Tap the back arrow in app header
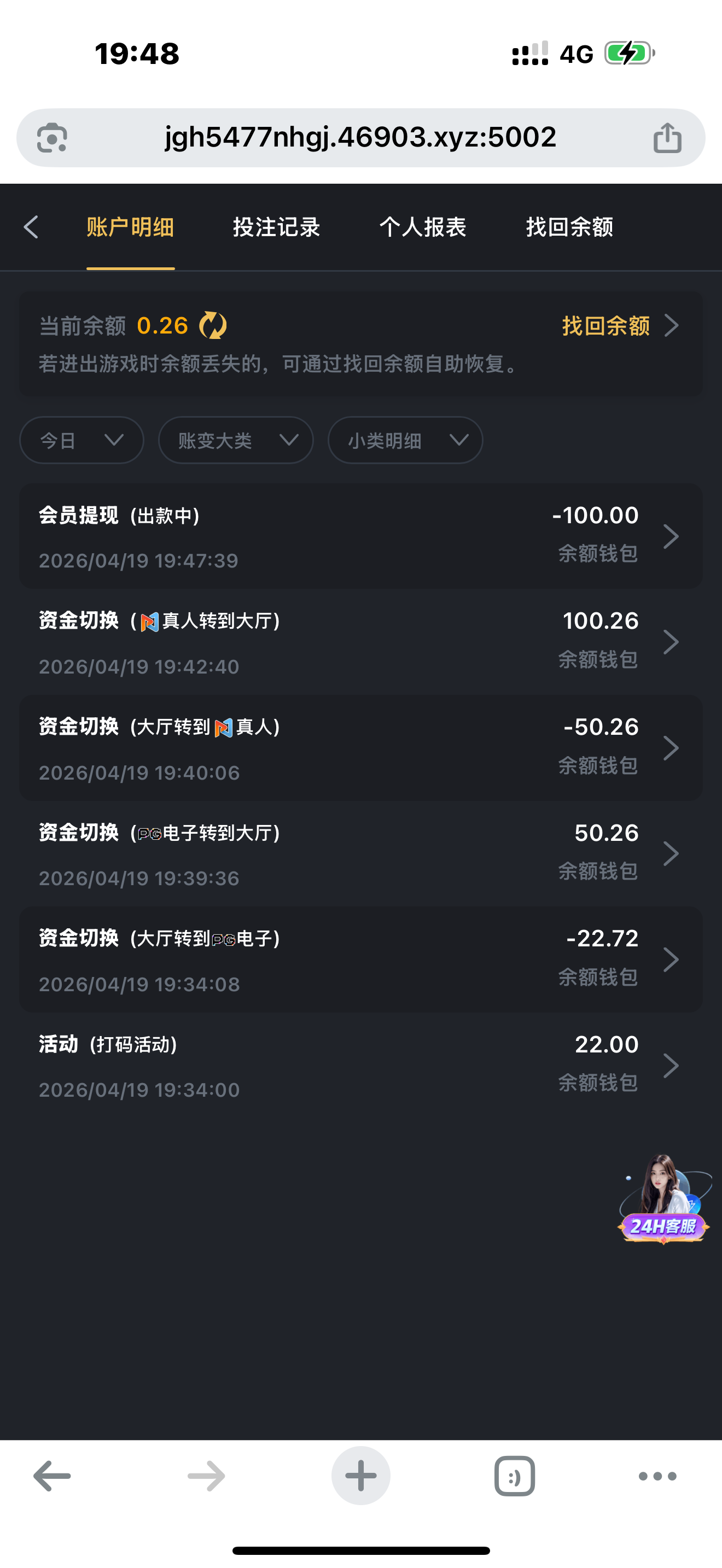 (x=32, y=227)
